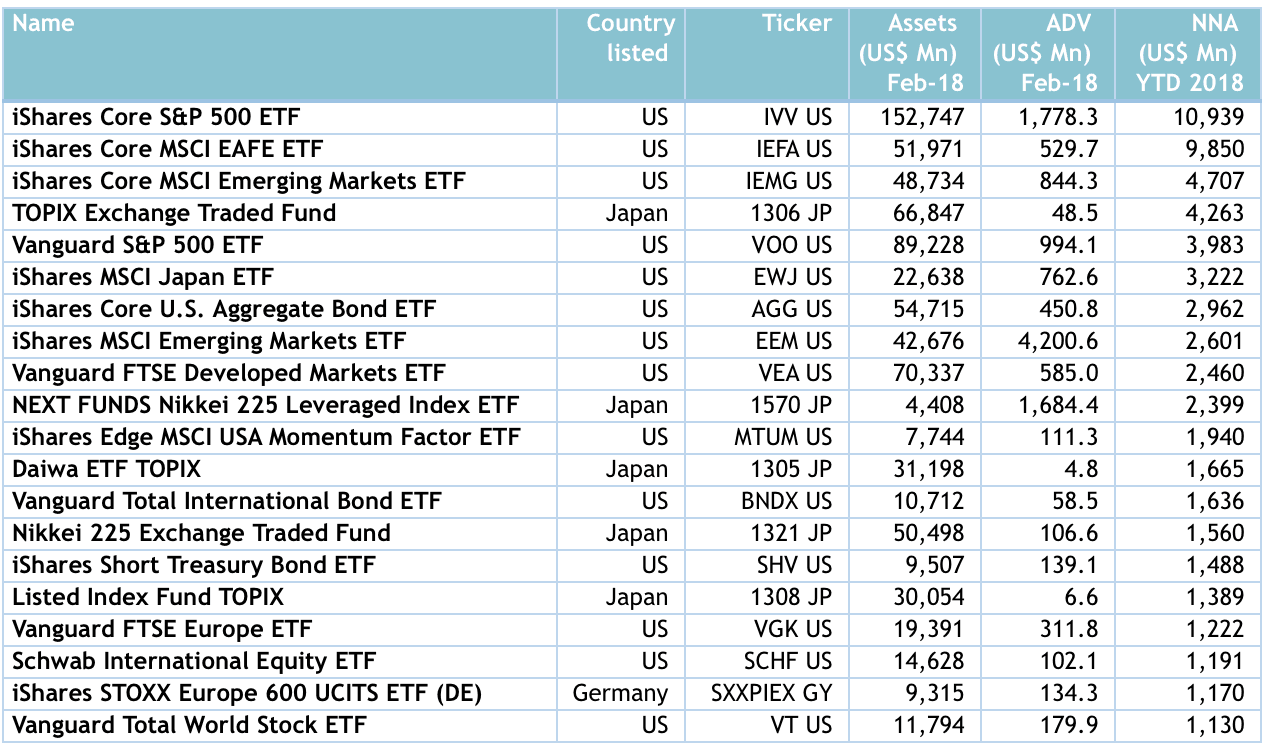Select the BNDX US ticker cell

pos(786,501)
